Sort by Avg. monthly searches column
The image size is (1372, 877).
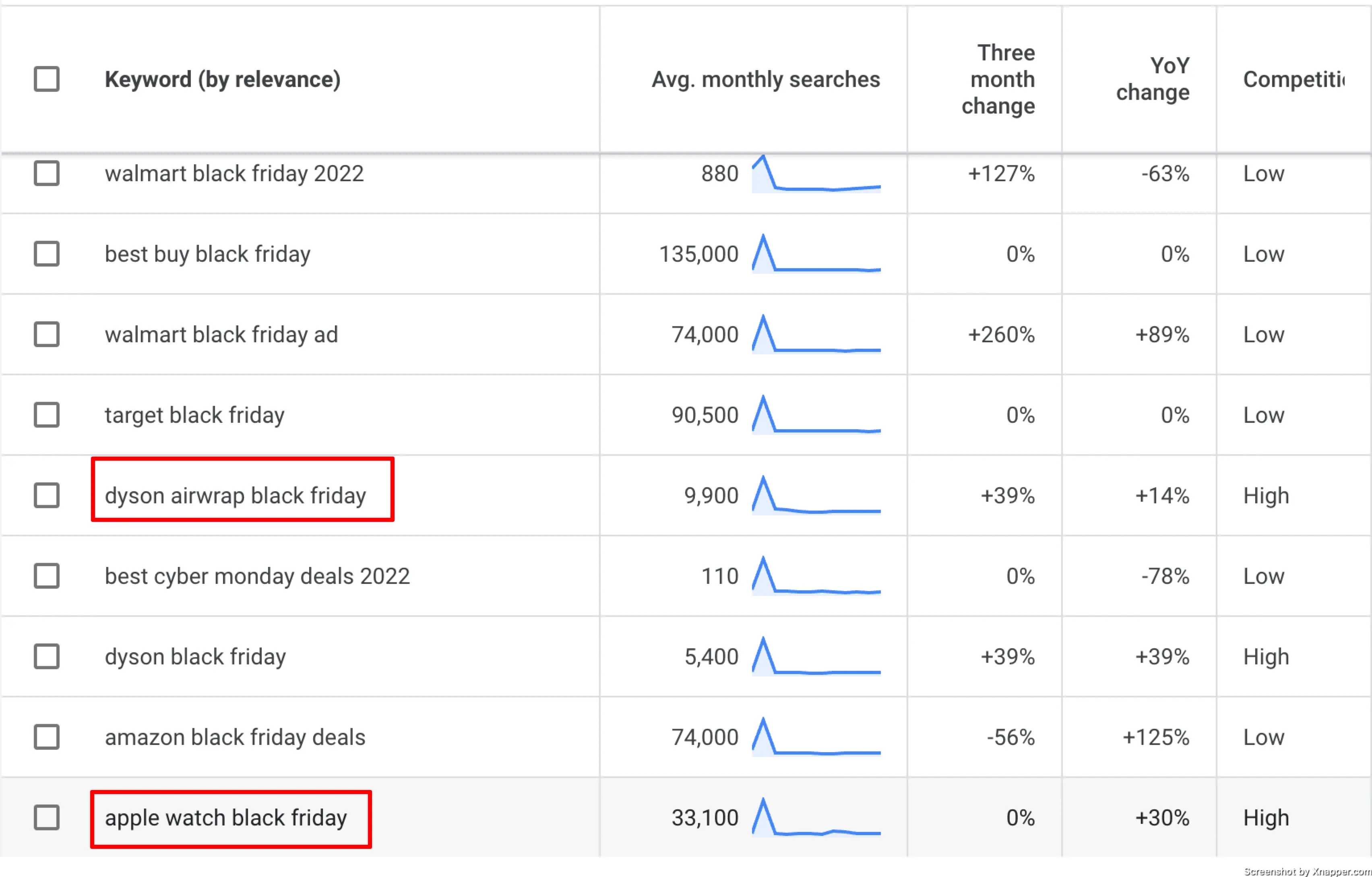click(766, 79)
